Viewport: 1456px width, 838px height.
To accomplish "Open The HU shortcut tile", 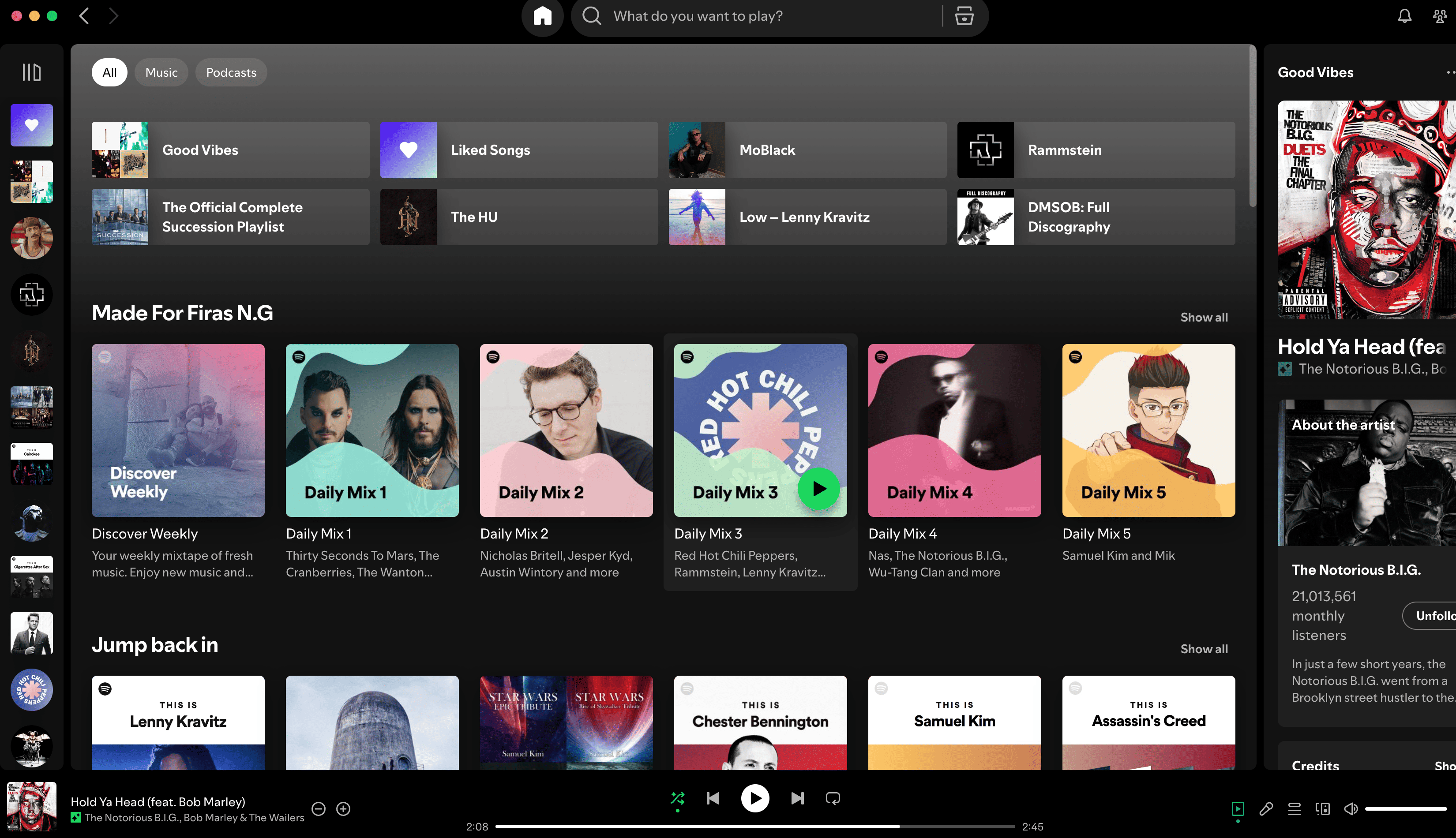I will tap(519, 217).
